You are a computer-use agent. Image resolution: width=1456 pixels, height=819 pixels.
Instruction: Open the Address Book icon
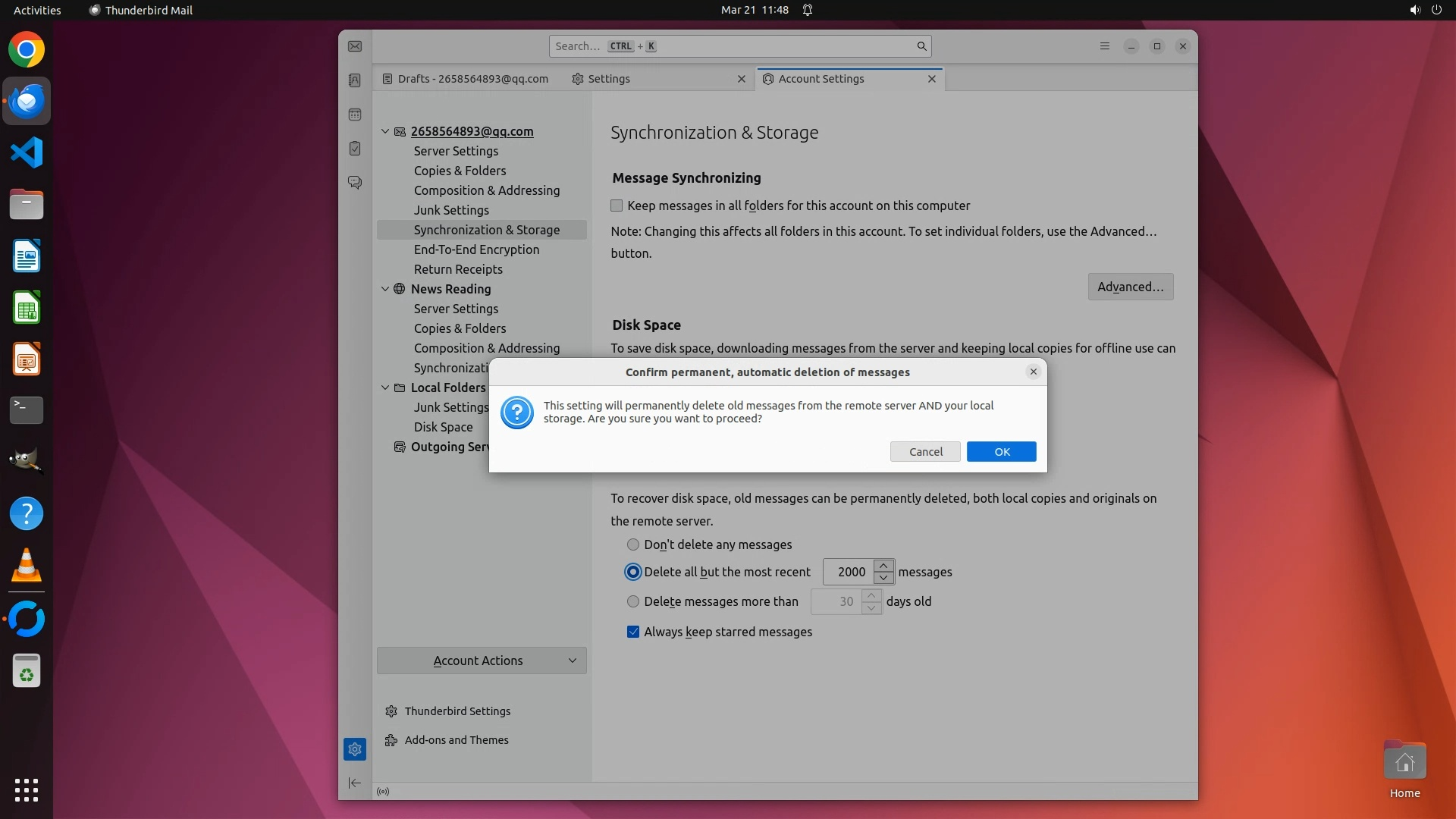pos(355,80)
